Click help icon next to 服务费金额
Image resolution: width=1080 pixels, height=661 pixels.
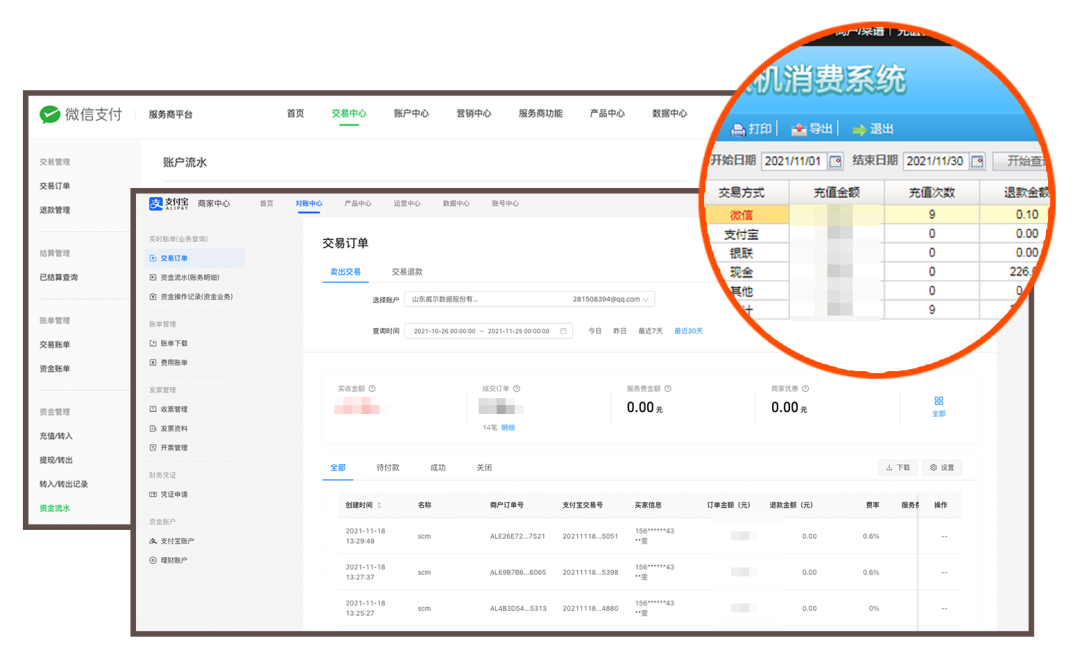point(668,389)
